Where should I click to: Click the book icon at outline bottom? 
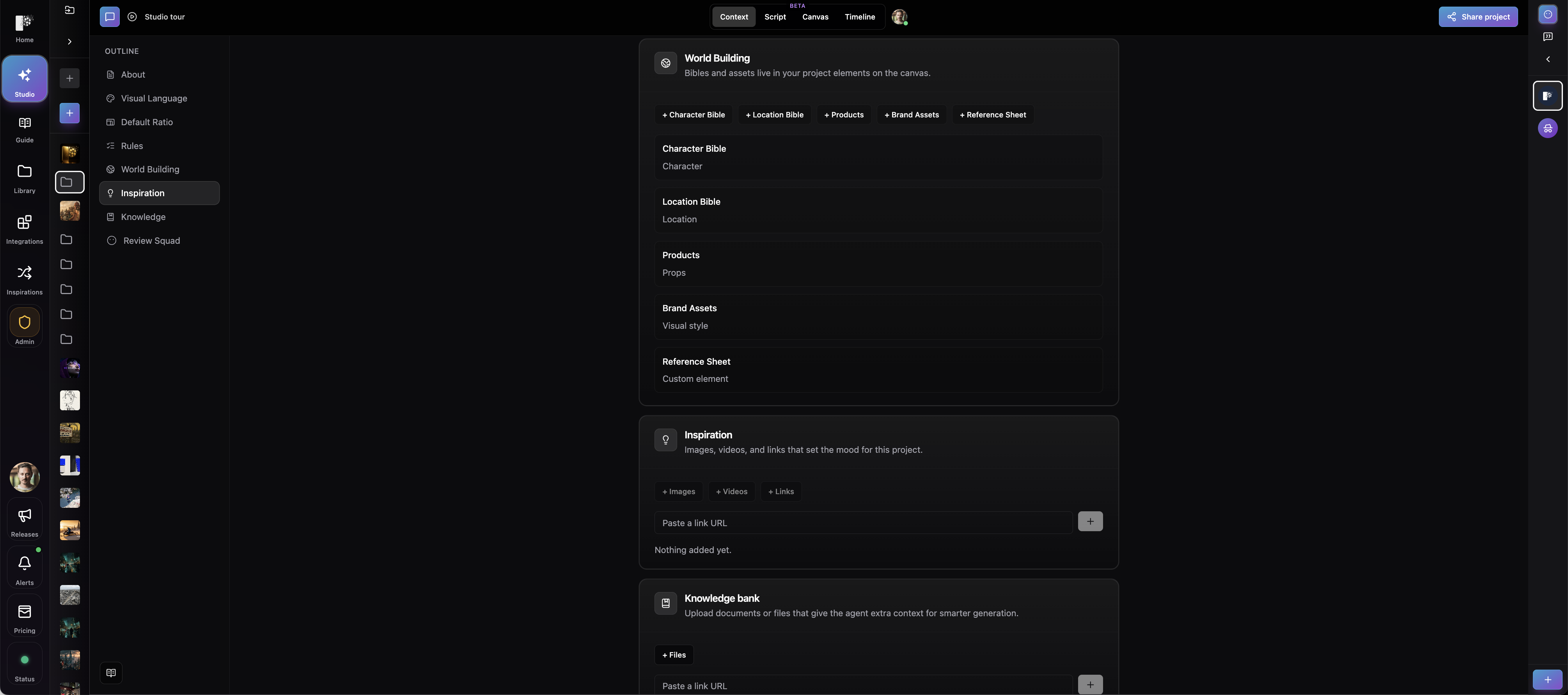[x=111, y=673]
